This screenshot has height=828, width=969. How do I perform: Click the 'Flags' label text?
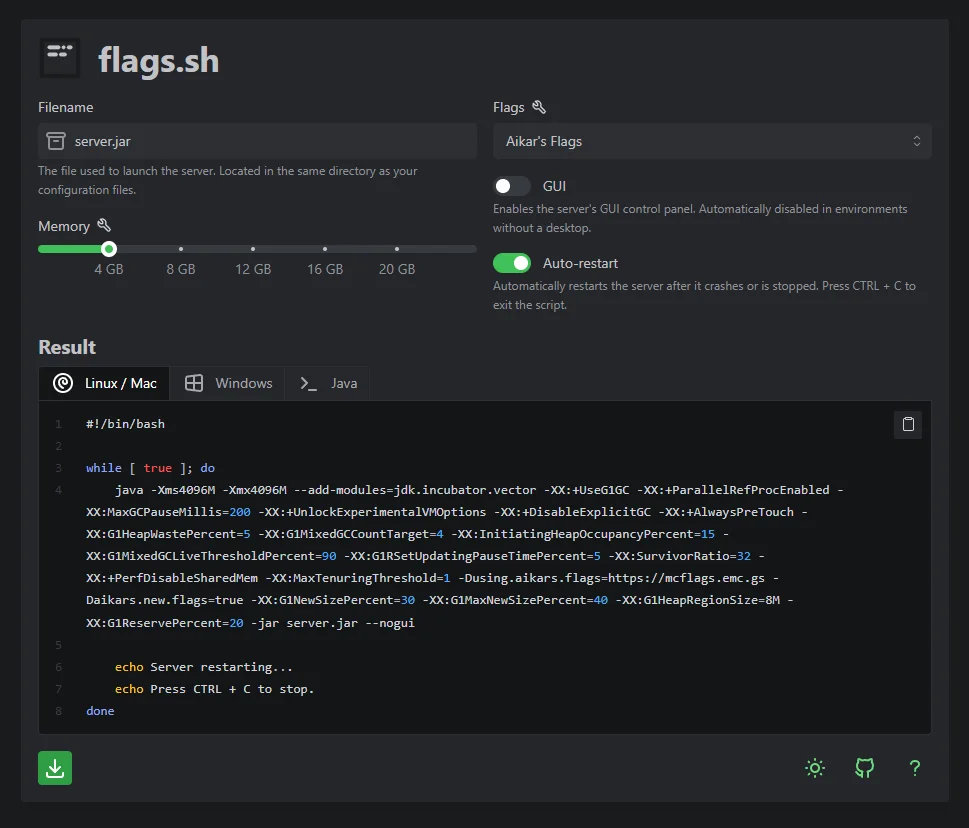coord(509,108)
